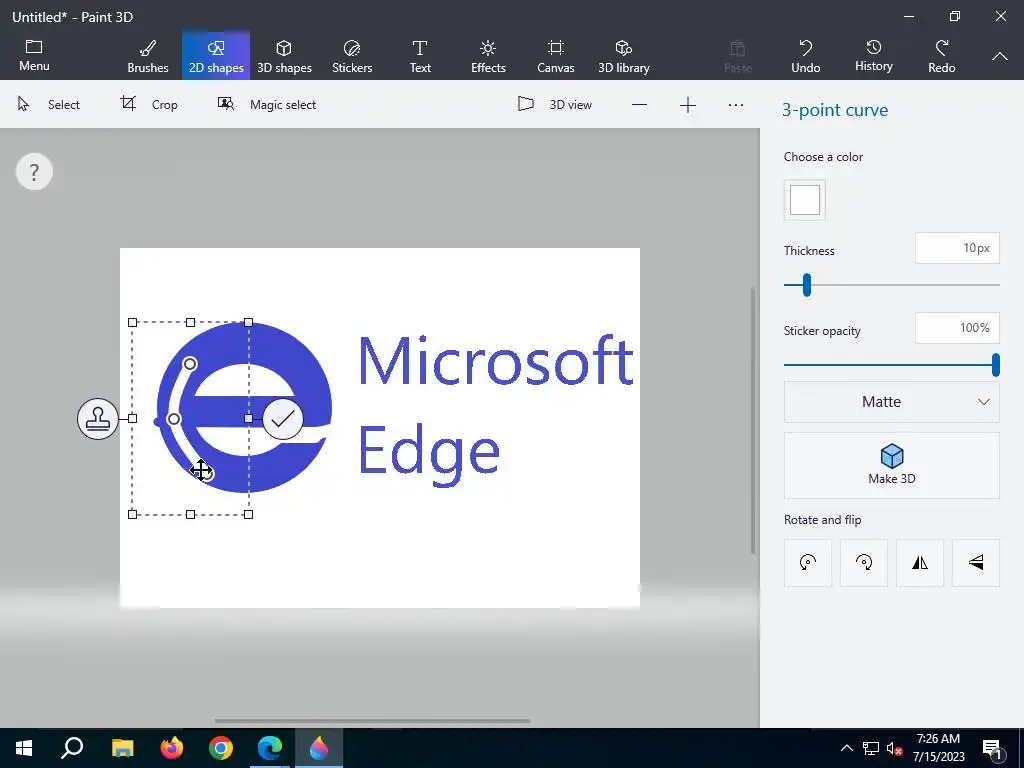1024x768 pixels.
Task: Open the Canvas tab
Action: (556, 57)
